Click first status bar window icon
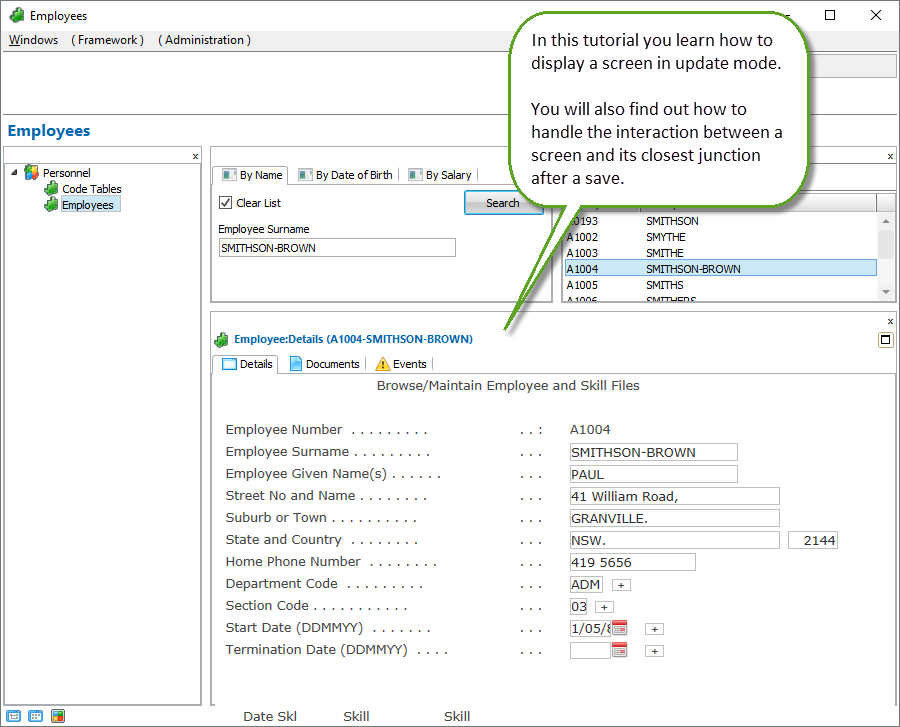 point(14,716)
